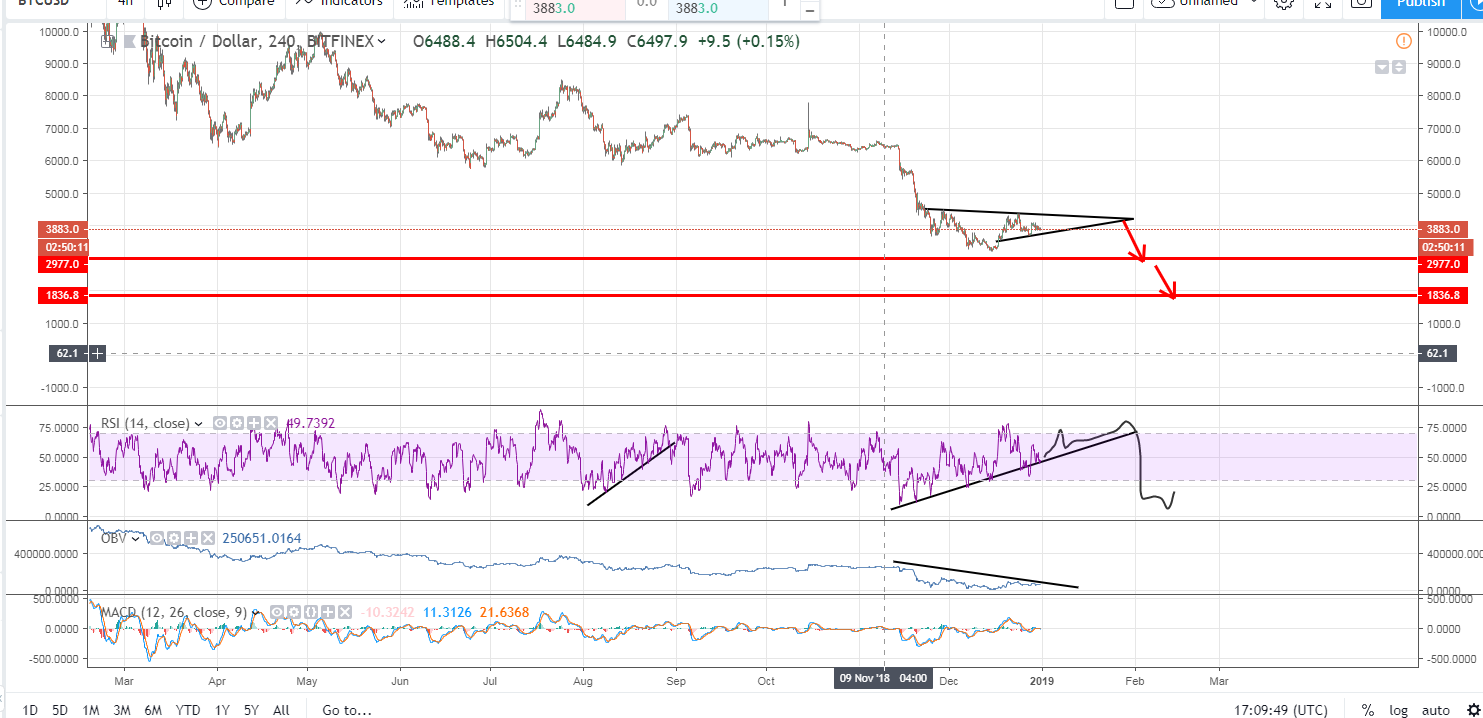Open MACD indicator settings gear
Viewport: 1483px width, 718px height.
click(294, 612)
